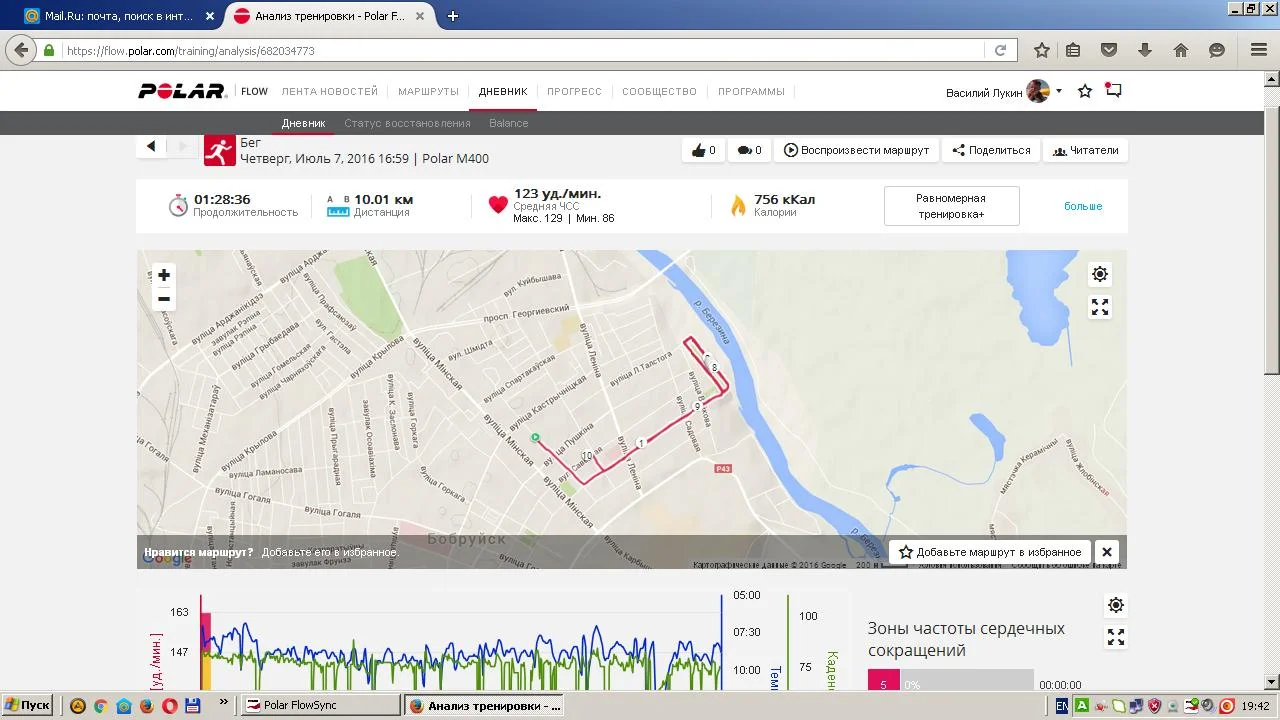The height and width of the screenshot is (720, 1280).
Task: Open the Прогресс menu item
Action: tap(574, 91)
